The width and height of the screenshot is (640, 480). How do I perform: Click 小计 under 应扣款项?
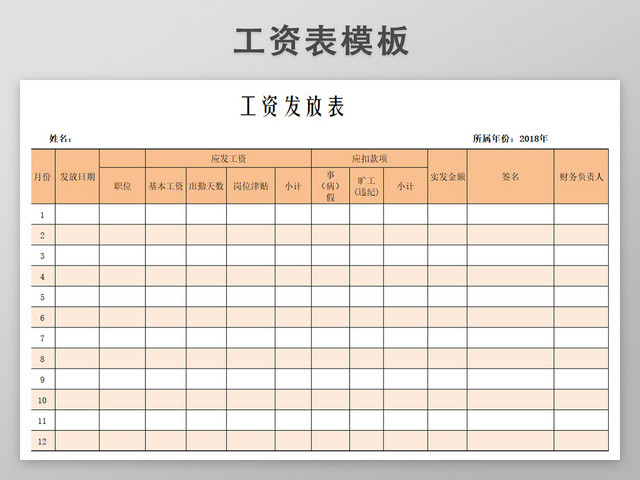405,186
